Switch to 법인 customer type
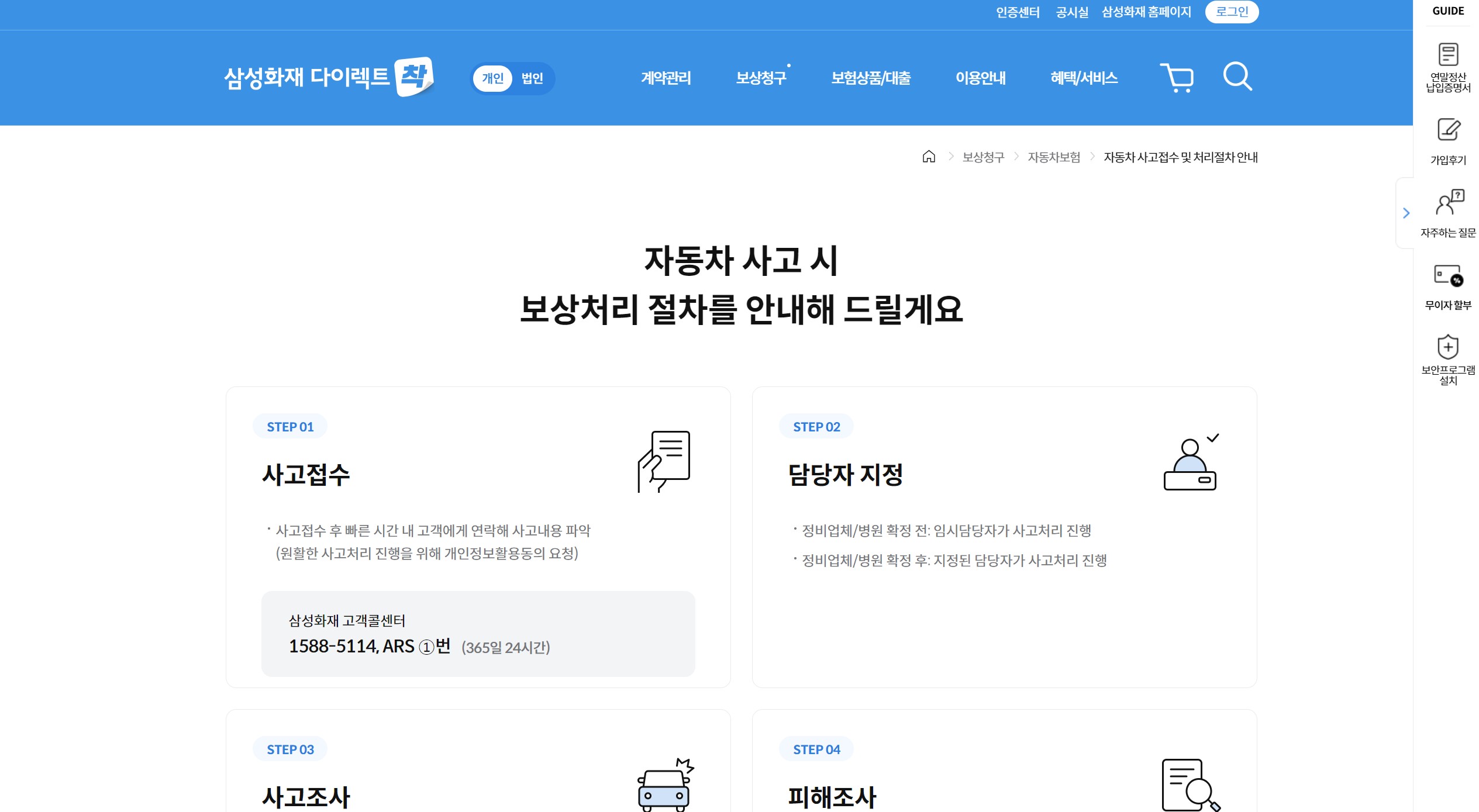 click(x=532, y=78)
